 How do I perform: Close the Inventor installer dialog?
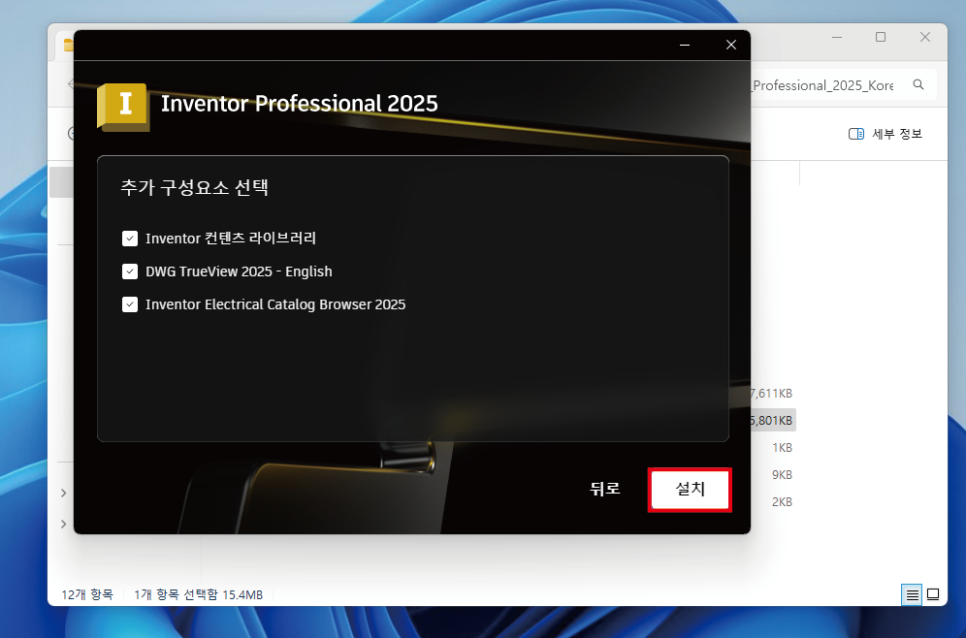pyautogui.click(x=731, y=45)
